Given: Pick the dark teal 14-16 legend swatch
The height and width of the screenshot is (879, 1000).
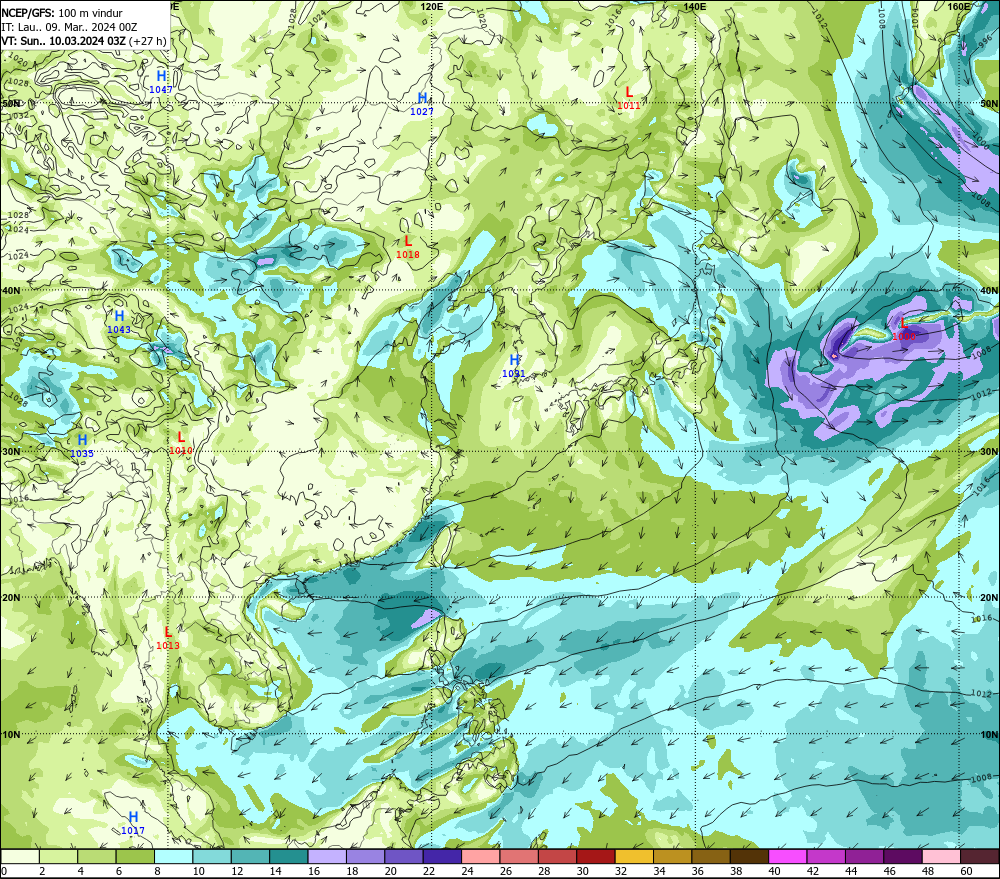Looking at the screenshot, I should coord(289,856).
